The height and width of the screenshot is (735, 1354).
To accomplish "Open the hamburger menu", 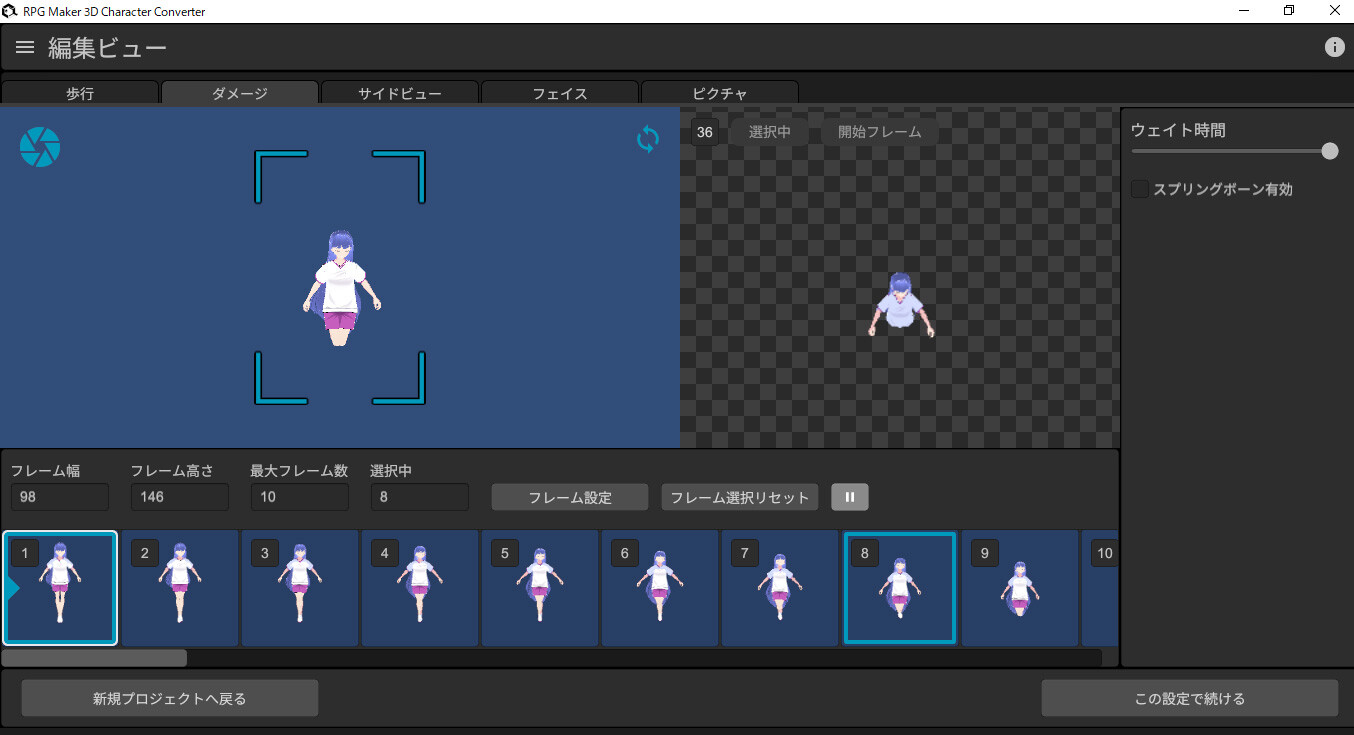I will 24,46.
